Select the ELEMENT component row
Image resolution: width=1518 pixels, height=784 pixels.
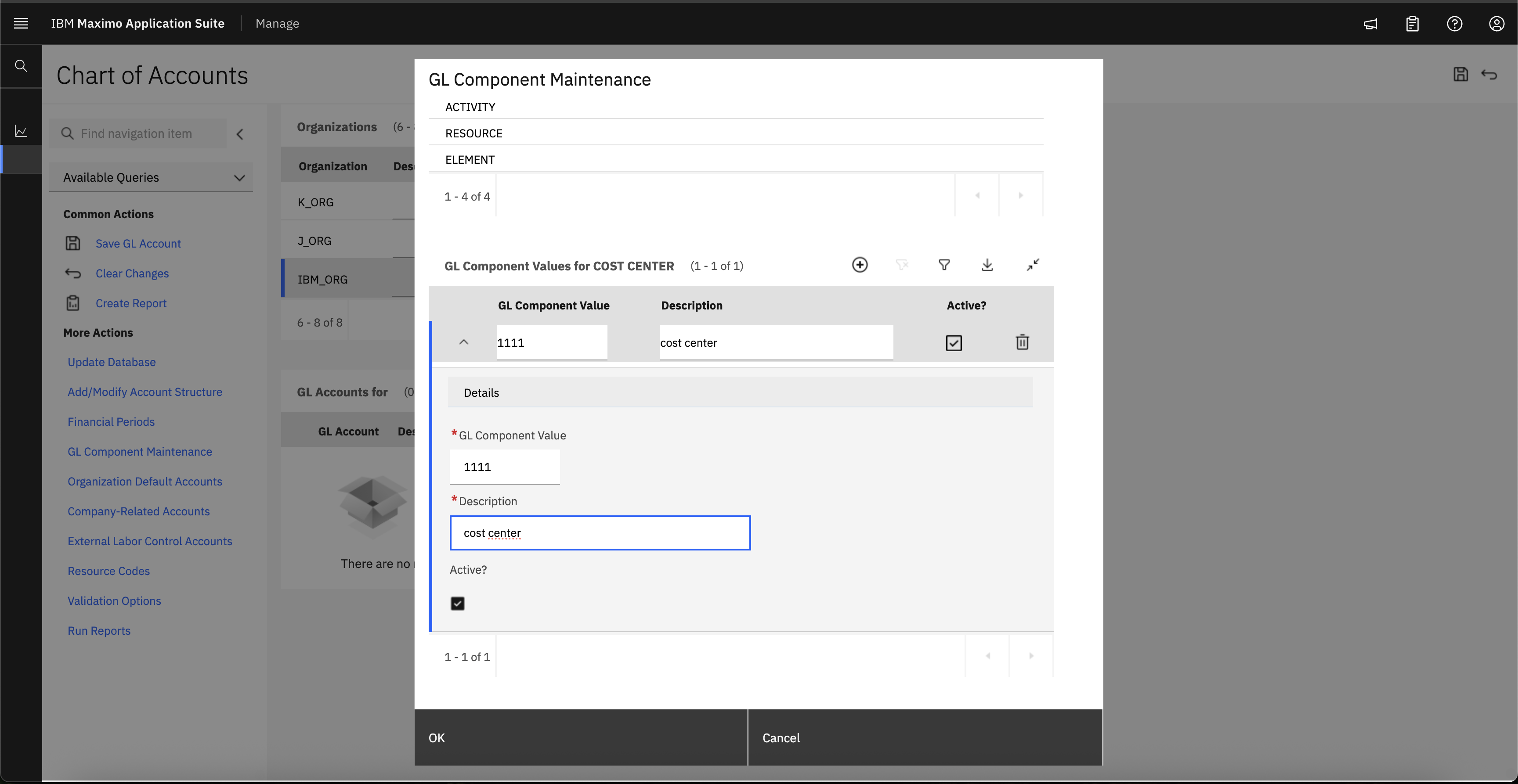coord(735,160)
